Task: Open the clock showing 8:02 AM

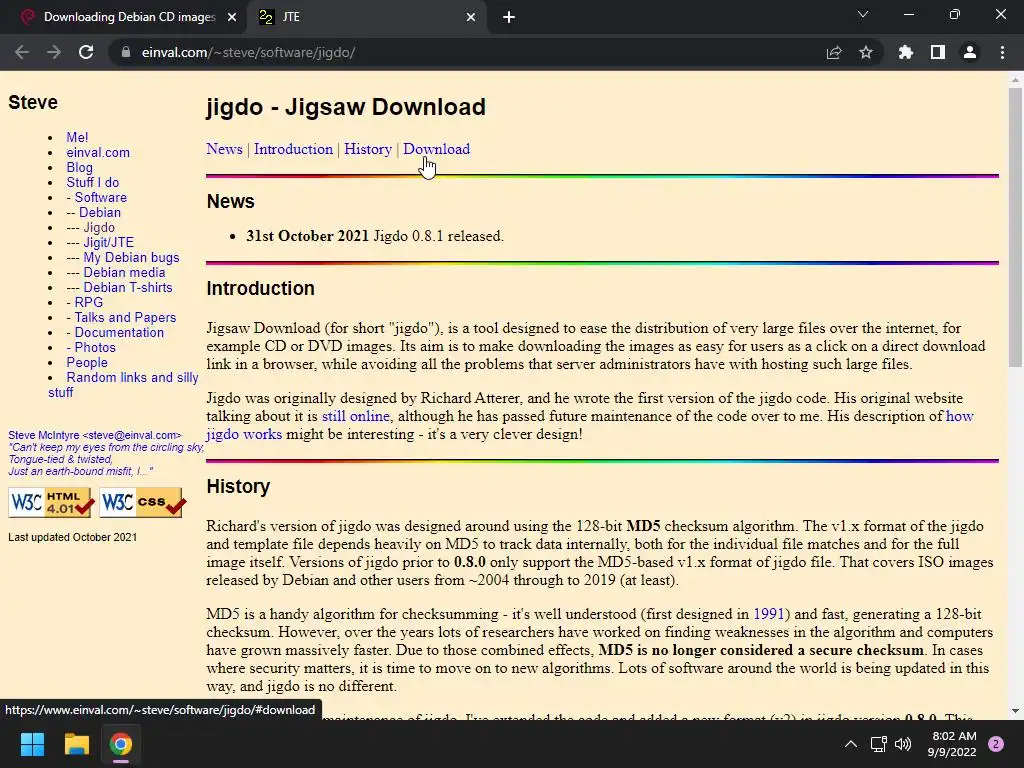Action: pyautogui.click(x=953, y=744)
